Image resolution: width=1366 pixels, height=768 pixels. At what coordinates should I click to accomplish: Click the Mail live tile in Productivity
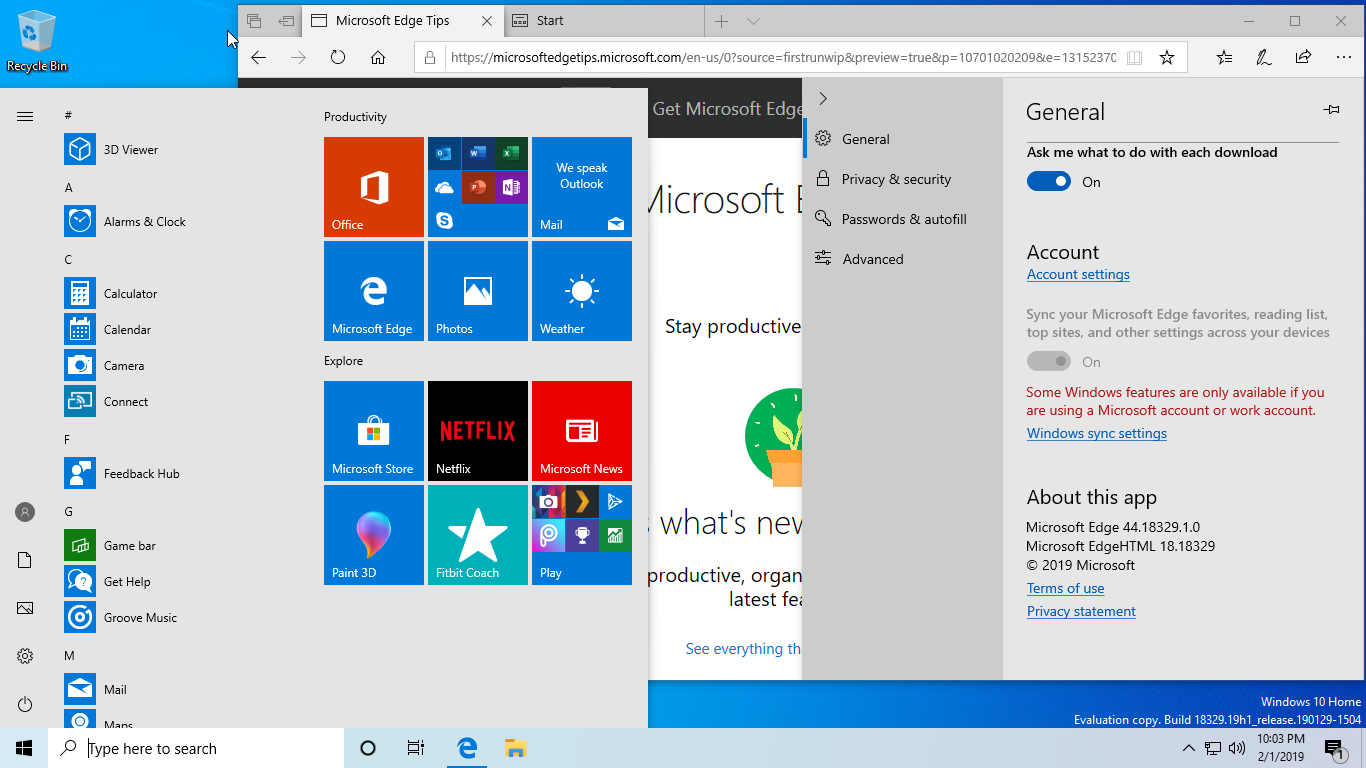pos(582,187)
